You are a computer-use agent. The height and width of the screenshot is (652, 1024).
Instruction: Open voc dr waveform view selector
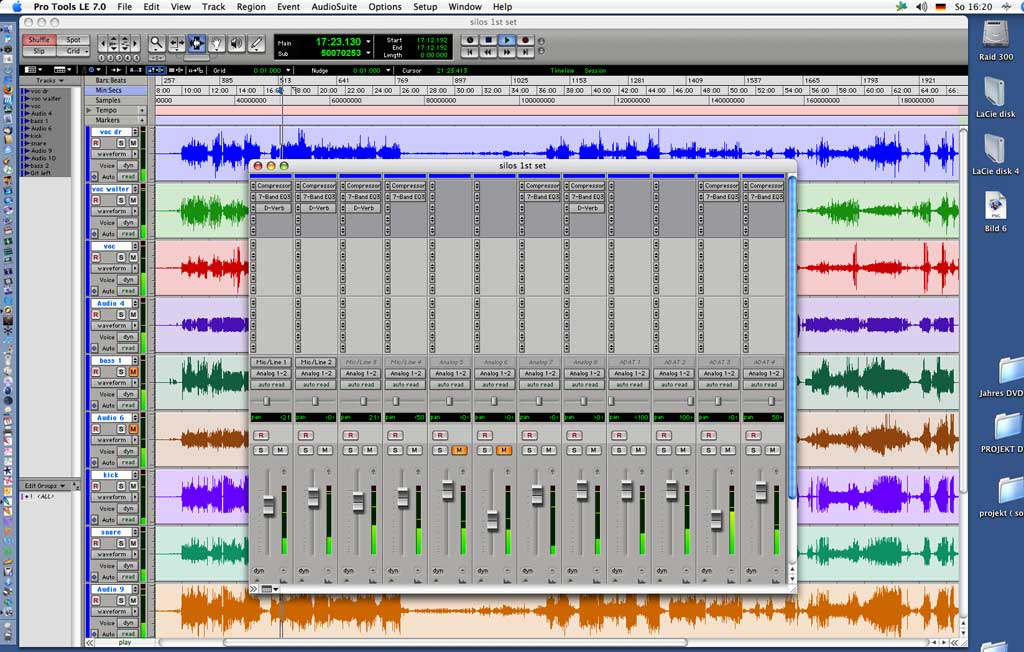[x=116, y=154]
